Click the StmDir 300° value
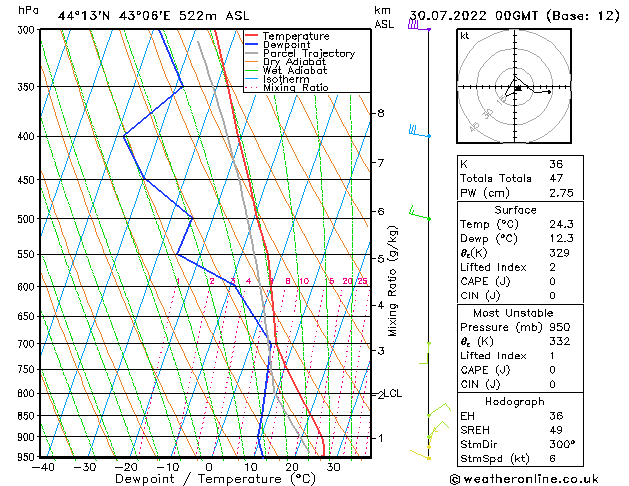Screen dimensions: 629x486 [562, 444]
